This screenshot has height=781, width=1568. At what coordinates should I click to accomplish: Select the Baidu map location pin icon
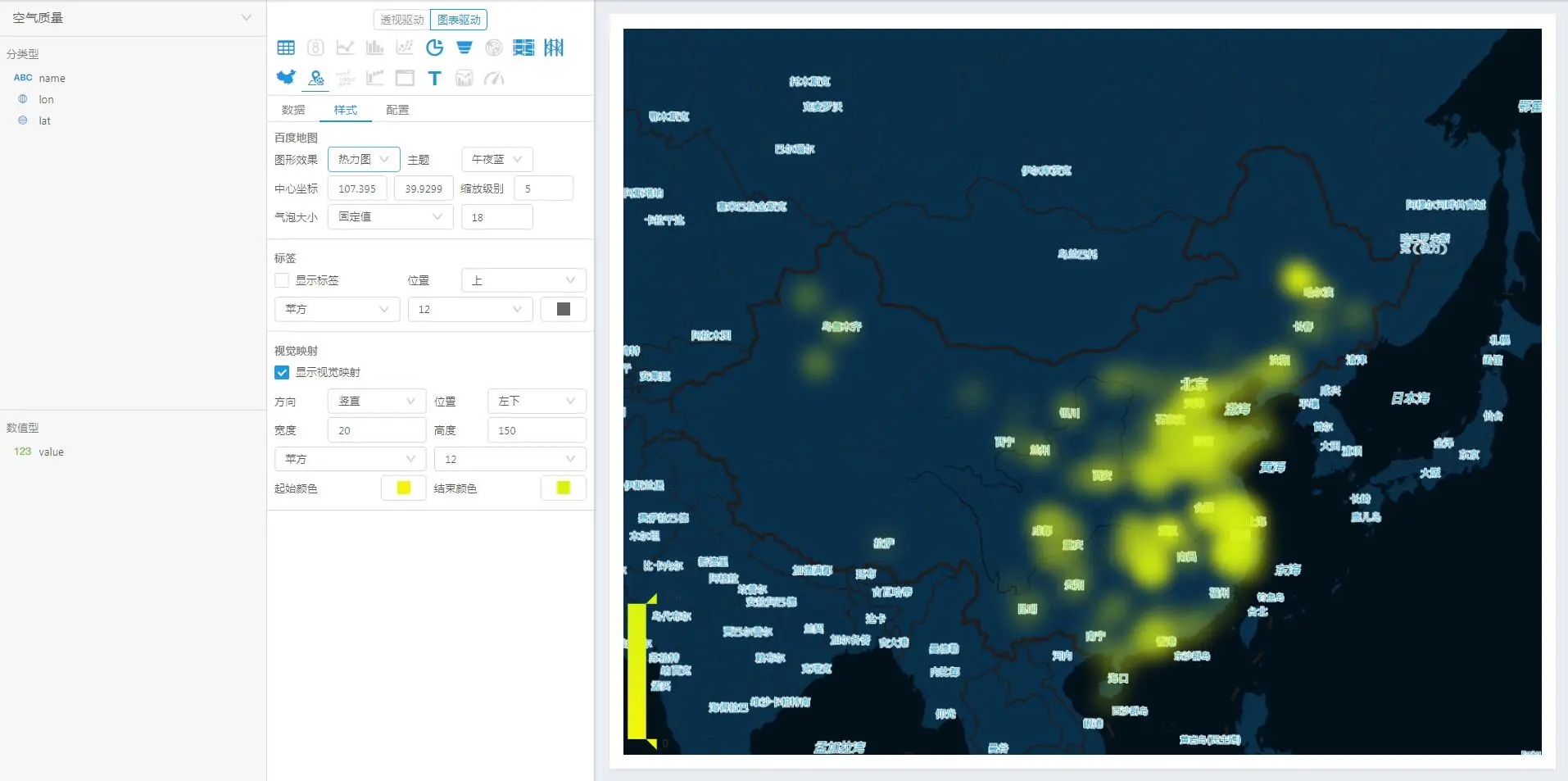[315, 78]
